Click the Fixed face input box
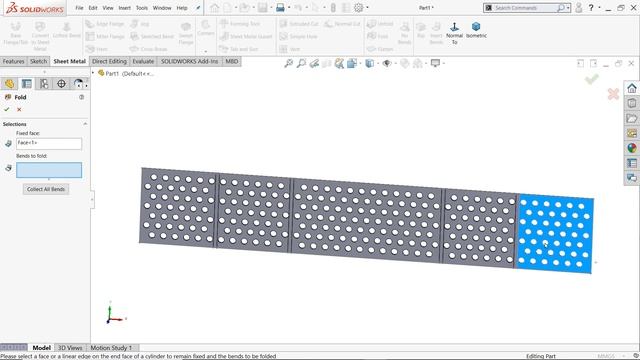640x360 pixels. (49, 143)
